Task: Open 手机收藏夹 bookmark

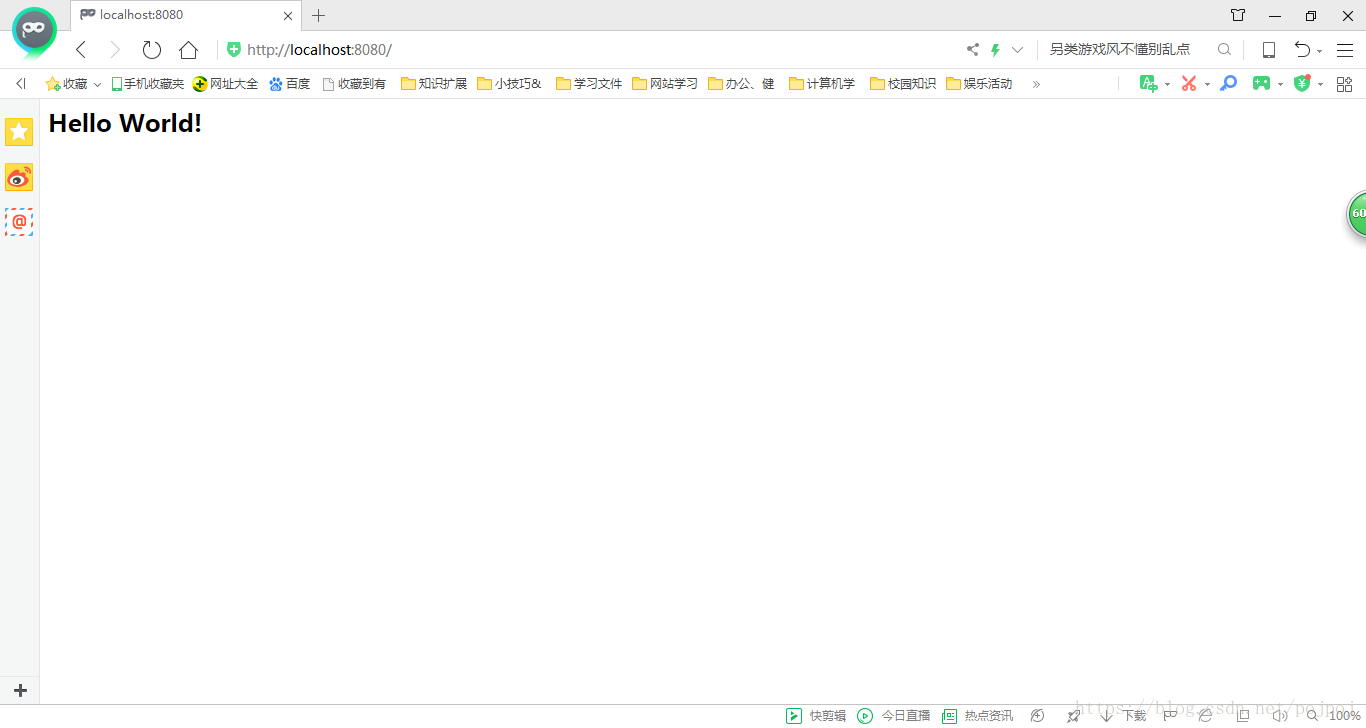Action: (x=147, y=84)
